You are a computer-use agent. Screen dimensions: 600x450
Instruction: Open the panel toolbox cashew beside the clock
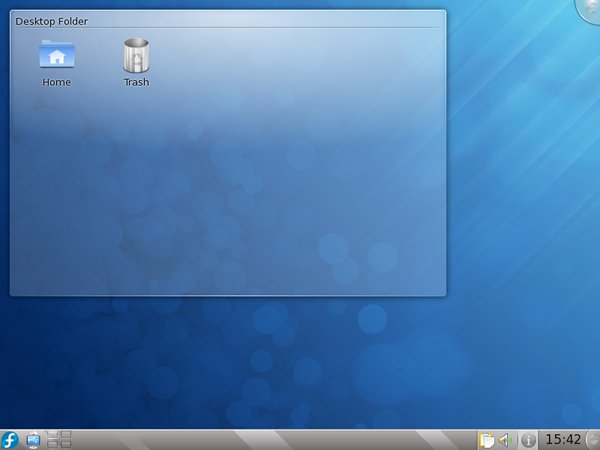(593, 440)
